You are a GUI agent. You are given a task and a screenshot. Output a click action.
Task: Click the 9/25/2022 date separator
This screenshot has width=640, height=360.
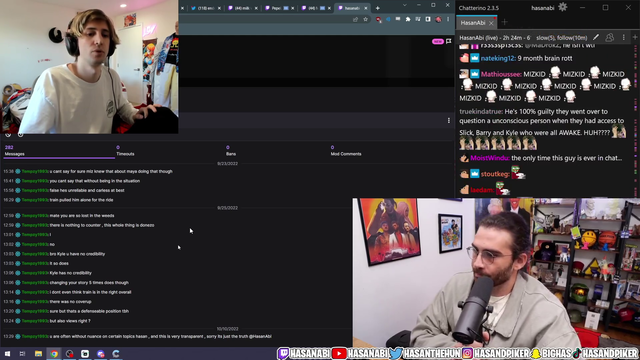[x=227, y=208]
